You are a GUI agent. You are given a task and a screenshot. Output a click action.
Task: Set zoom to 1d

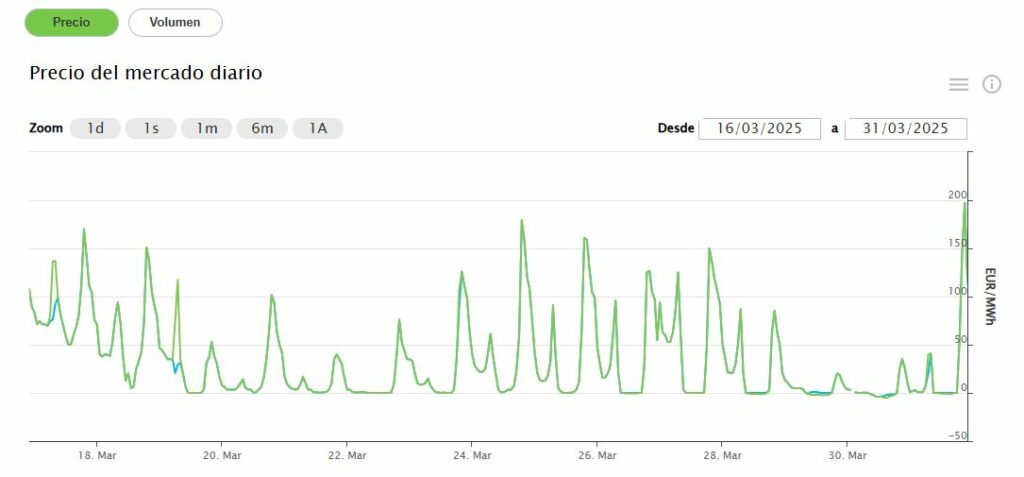coord(95,129)
